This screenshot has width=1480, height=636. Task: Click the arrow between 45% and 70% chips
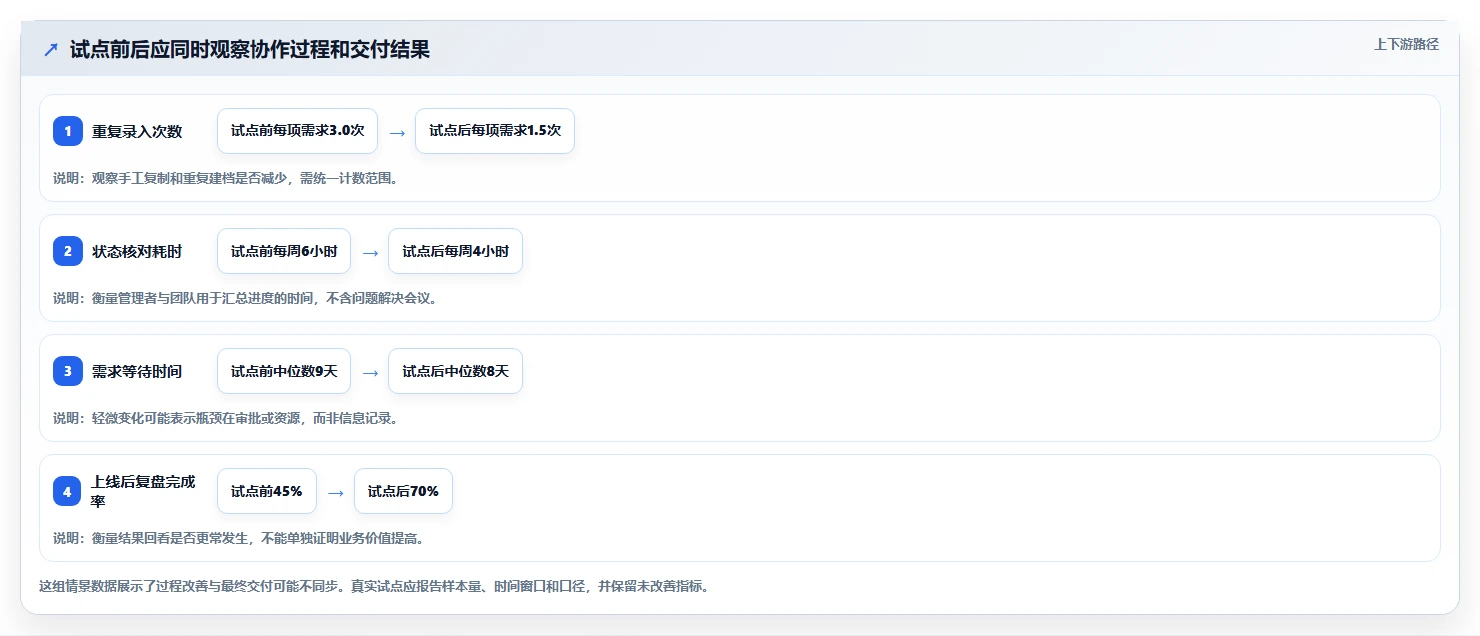[x=336, y=492]
